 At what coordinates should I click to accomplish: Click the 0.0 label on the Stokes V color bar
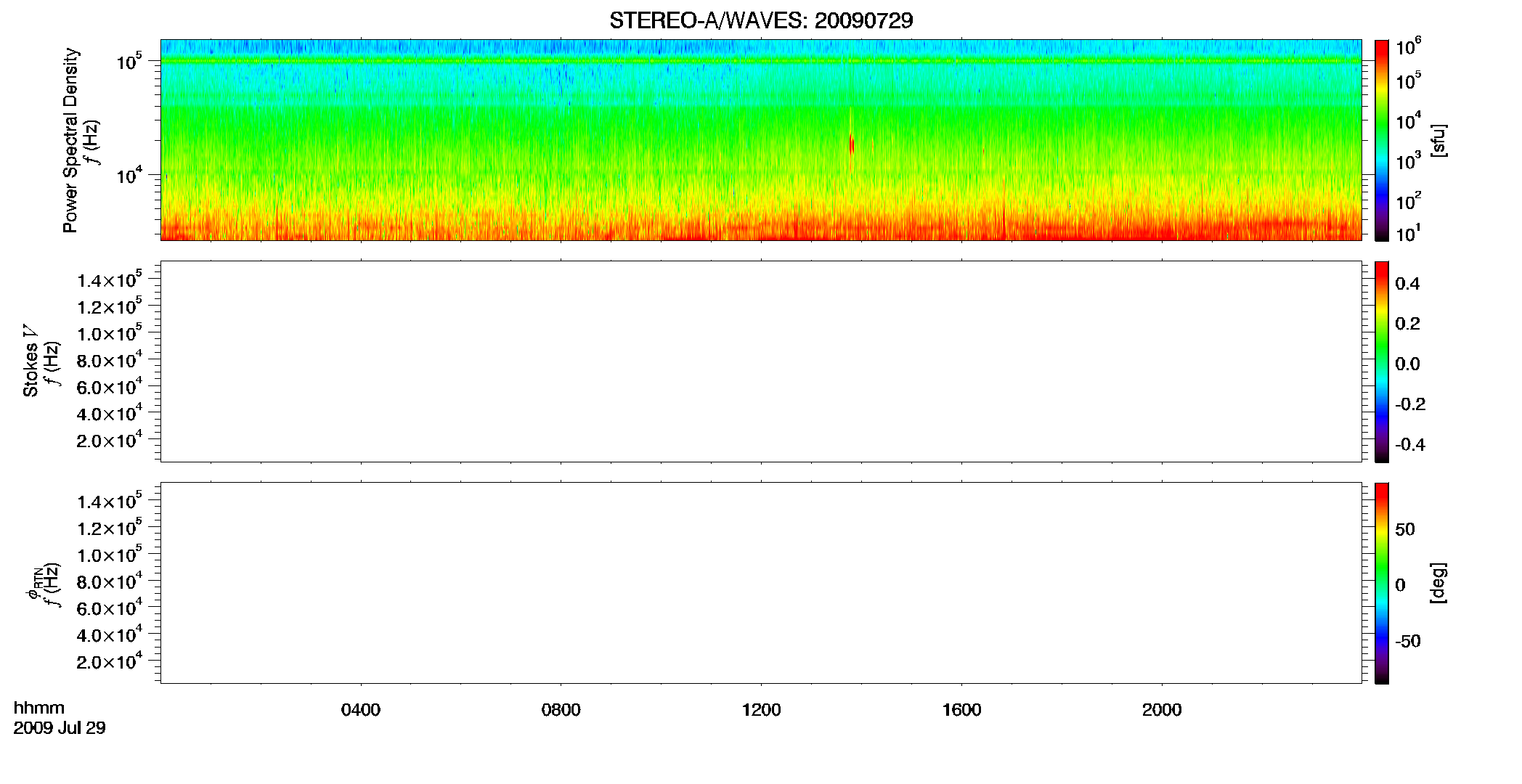[1407, 364]
